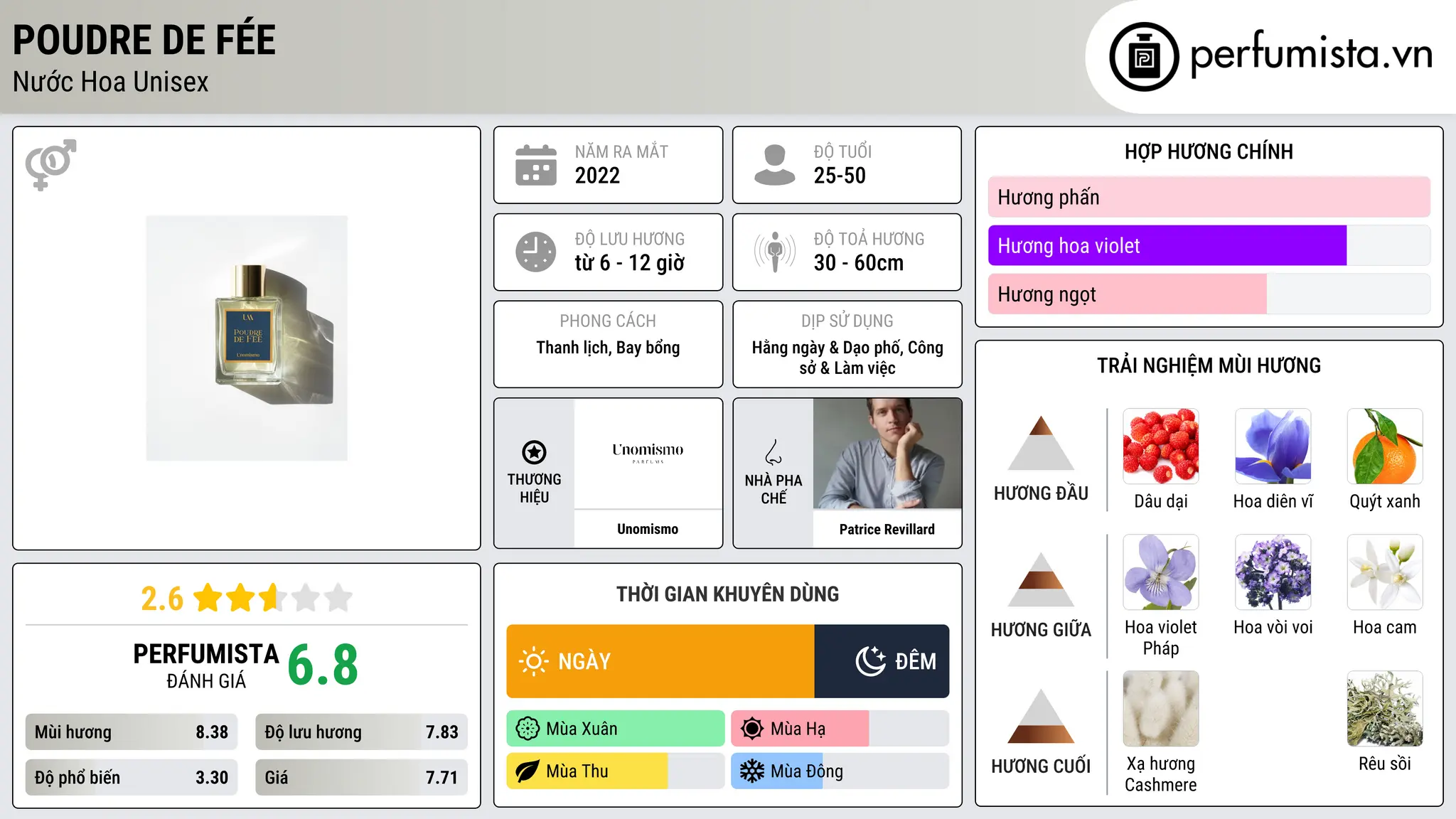1456x819 pixels.
Task: Open the Rêu sồi note image
Action: click(x=1385, y=709)
